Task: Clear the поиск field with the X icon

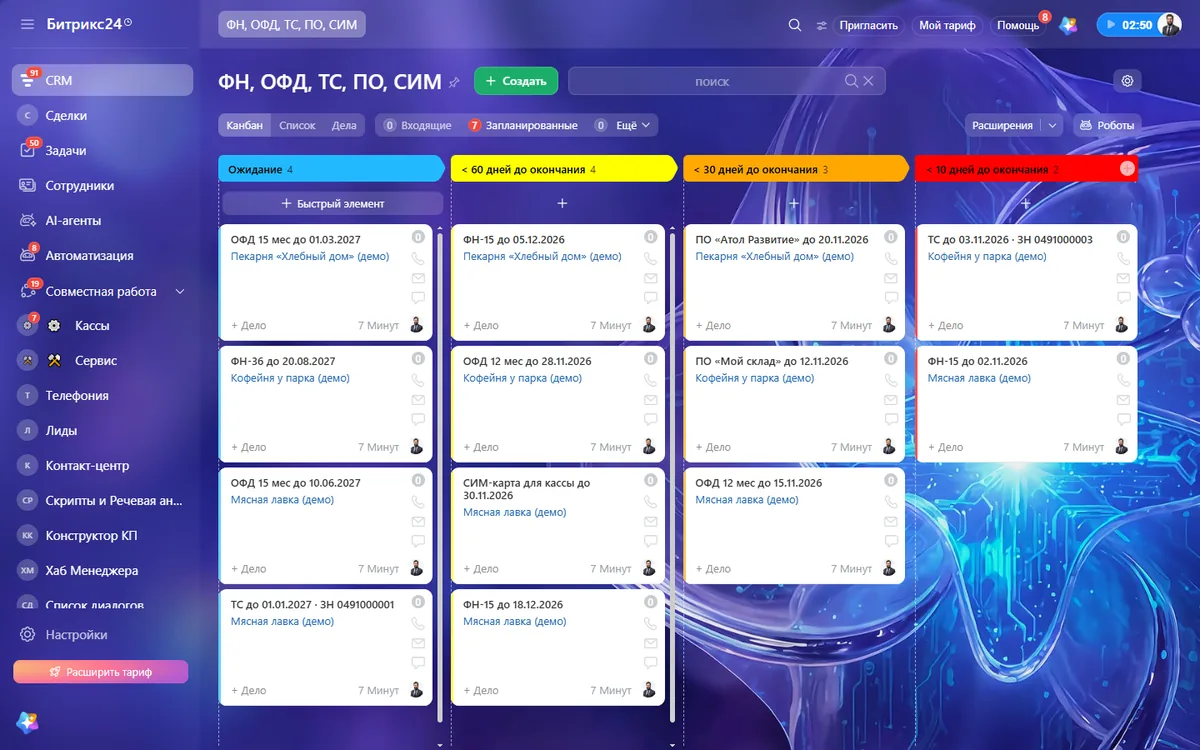Action: [x=868, y=81]
